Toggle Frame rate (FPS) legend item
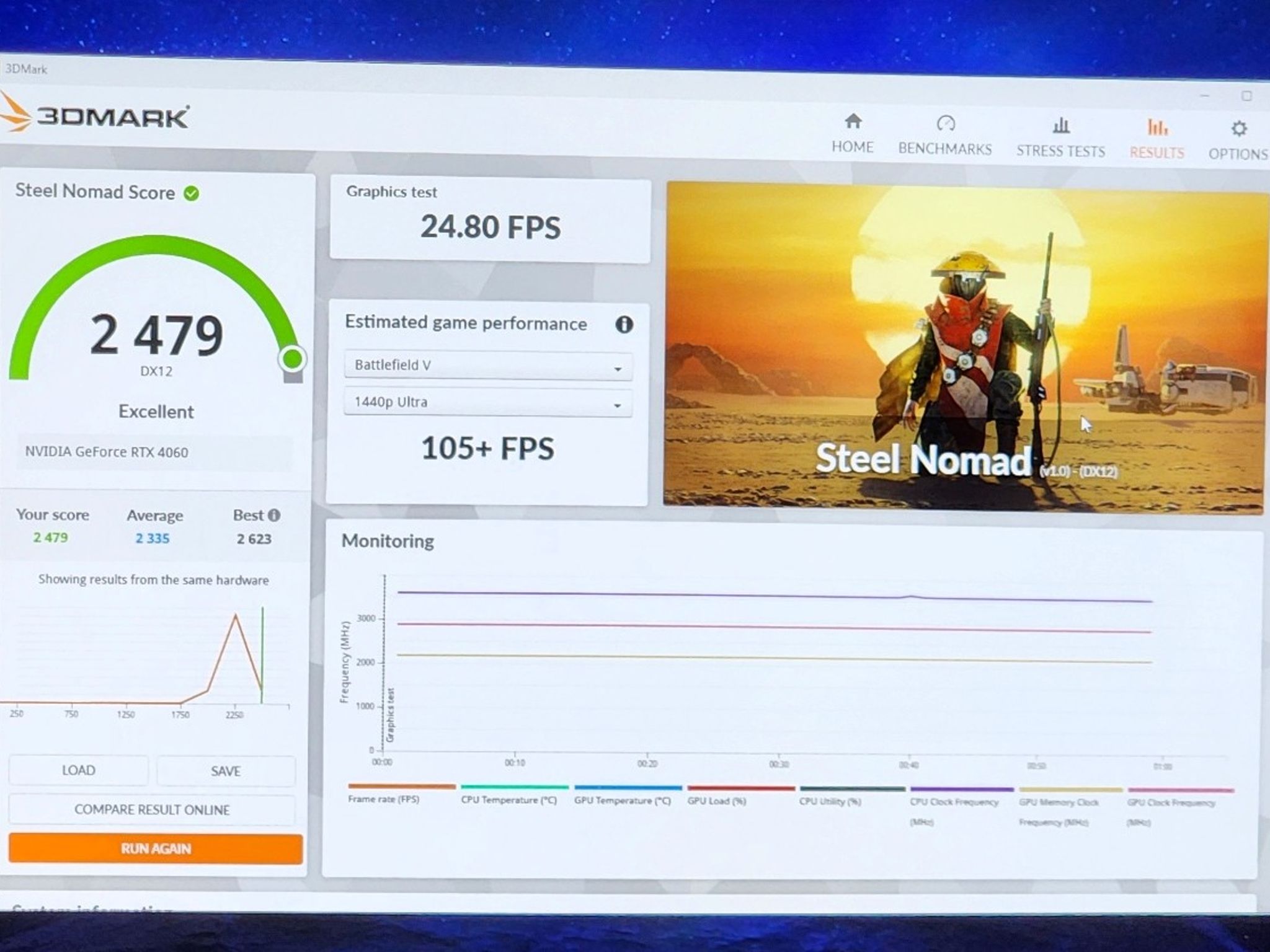The height and width of the screenshot is (952, 1270). (401, 793)
